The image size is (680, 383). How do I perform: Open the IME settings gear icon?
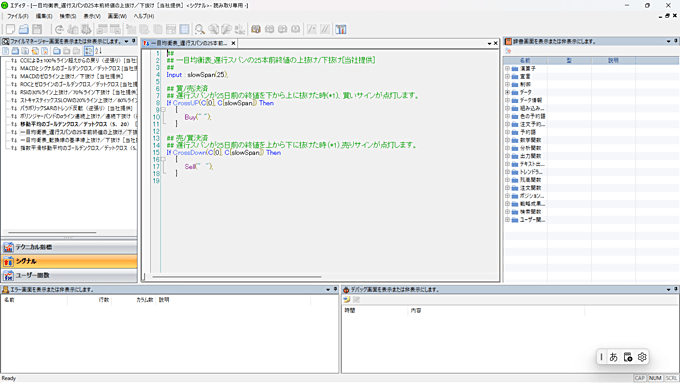coord(642,357)
